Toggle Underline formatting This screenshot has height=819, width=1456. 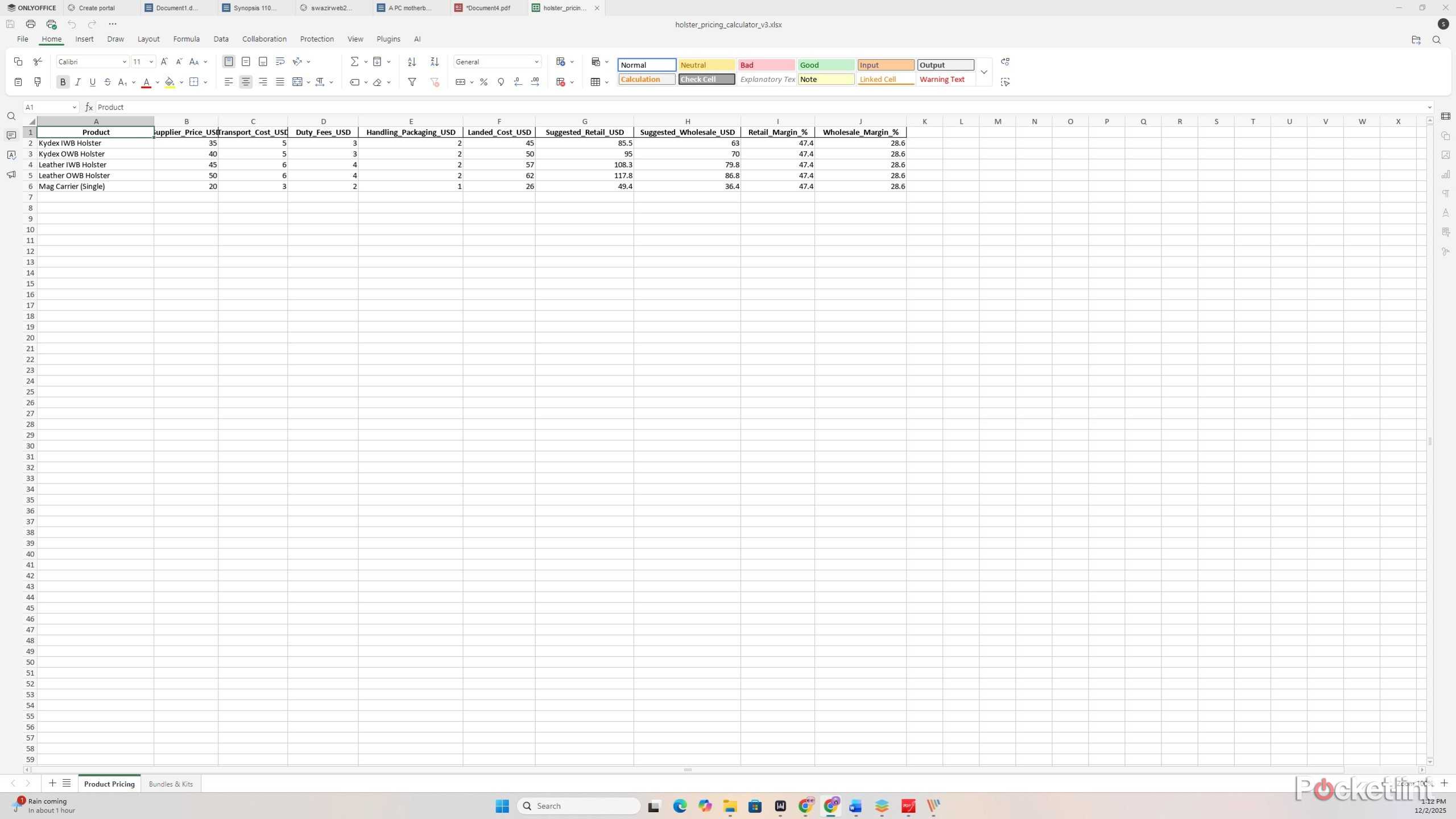click(x=93, y=82)
